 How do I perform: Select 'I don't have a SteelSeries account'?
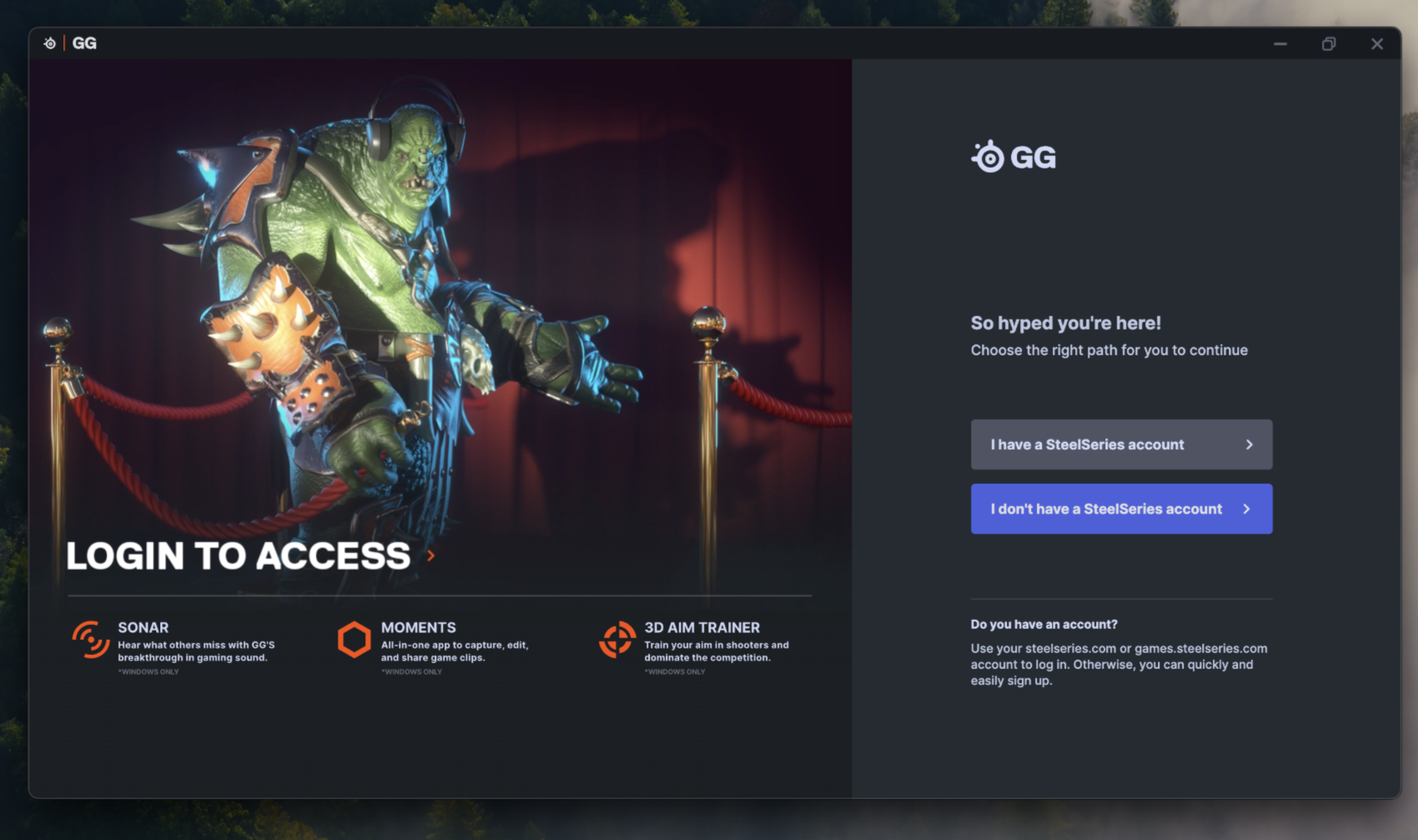click(1121, 509)
